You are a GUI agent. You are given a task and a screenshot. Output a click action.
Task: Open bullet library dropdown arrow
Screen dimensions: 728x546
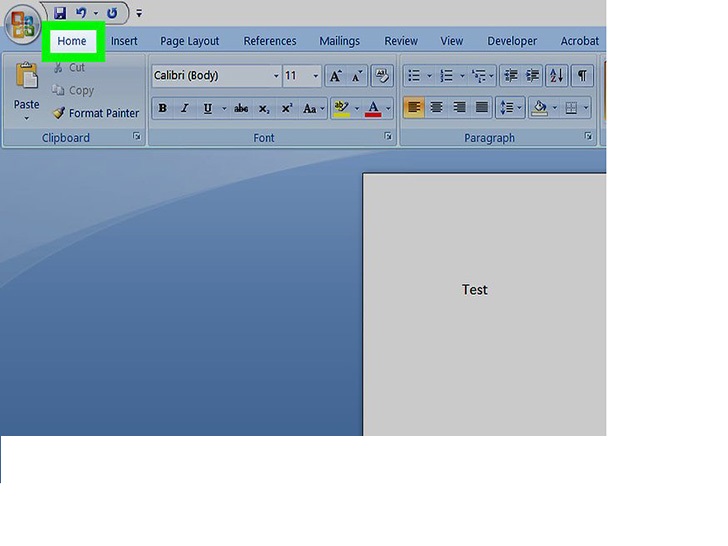click(x=429, y=76)
